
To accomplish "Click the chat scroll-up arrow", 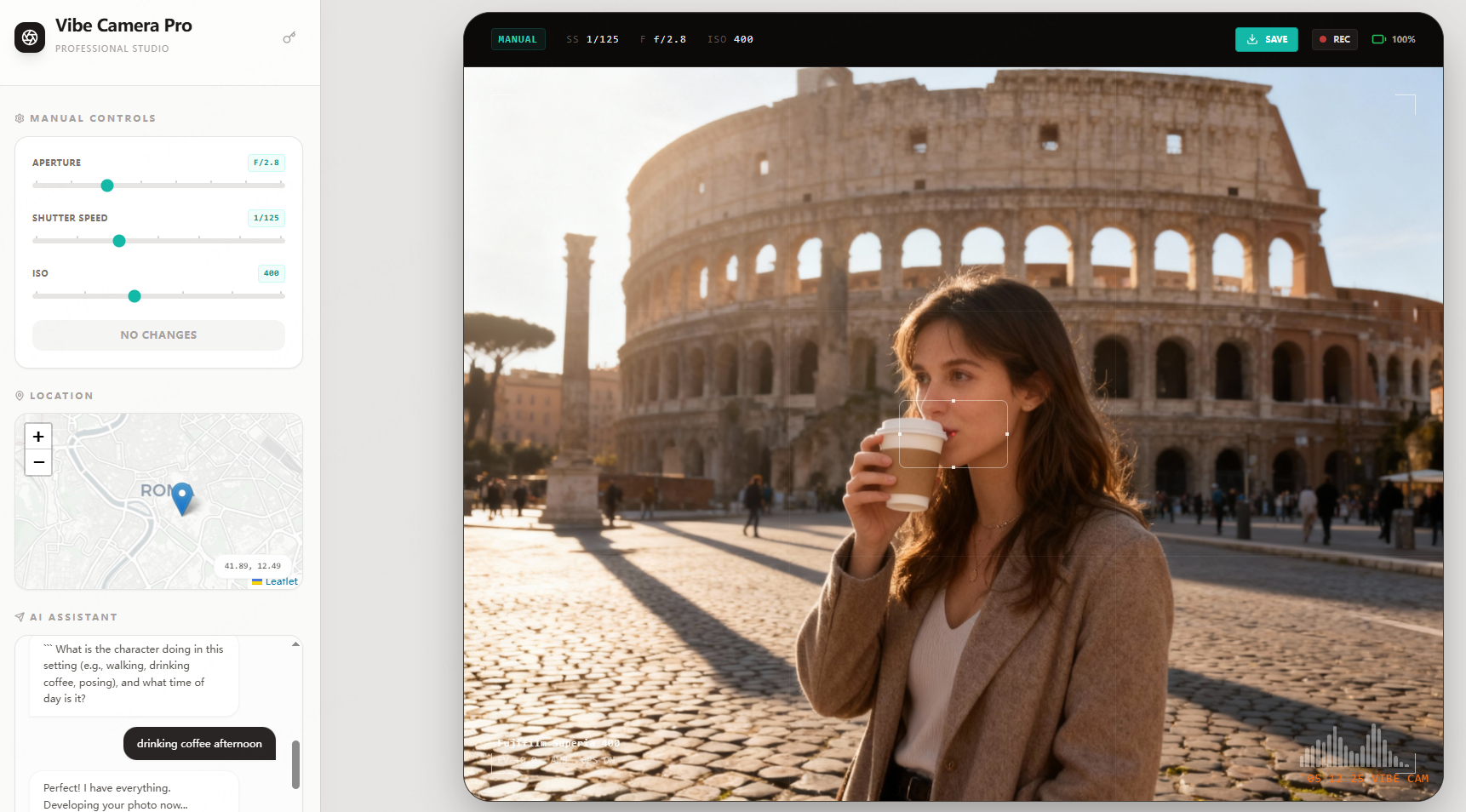I will click(295, 644).
